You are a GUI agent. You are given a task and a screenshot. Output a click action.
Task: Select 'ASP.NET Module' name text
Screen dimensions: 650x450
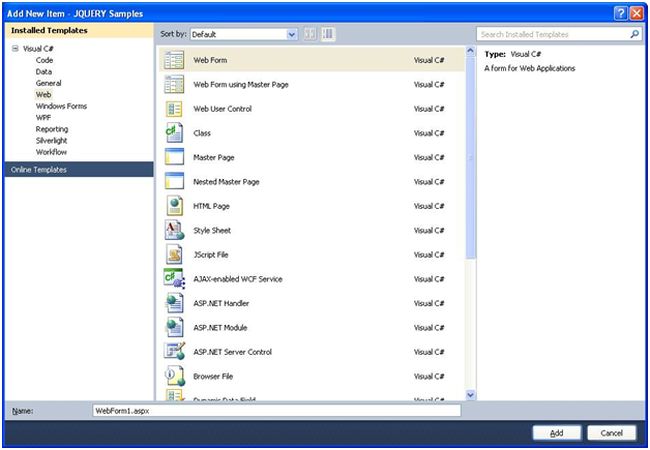(220, 327)
